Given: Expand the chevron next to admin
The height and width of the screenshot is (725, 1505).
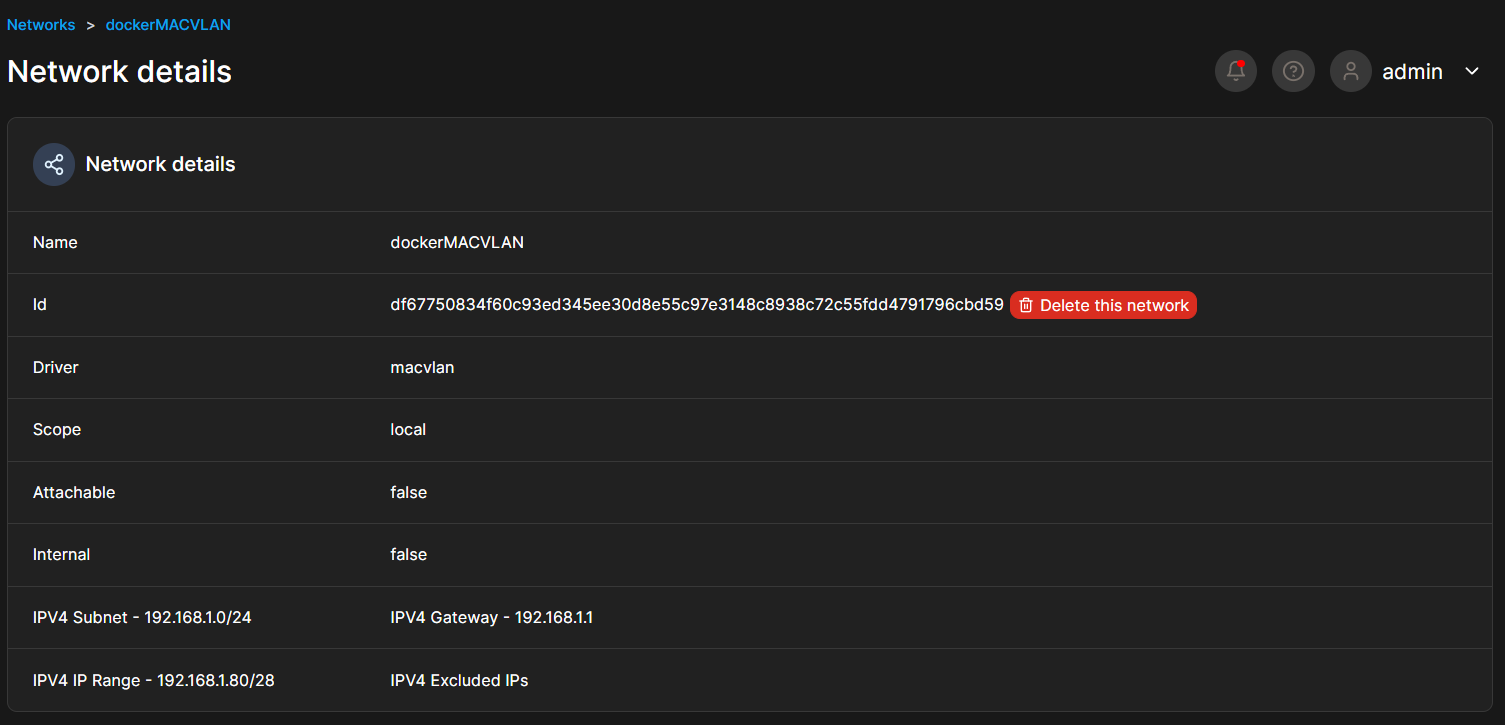Looking at the screenshot, I should click(1472, 72).
